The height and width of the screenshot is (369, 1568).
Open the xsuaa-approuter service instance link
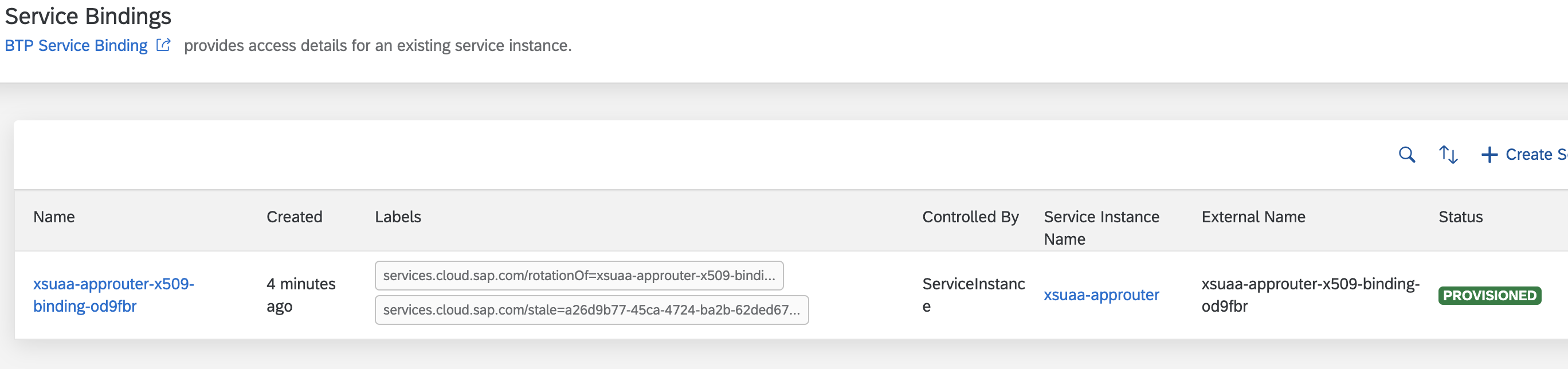click(1101, 295)
